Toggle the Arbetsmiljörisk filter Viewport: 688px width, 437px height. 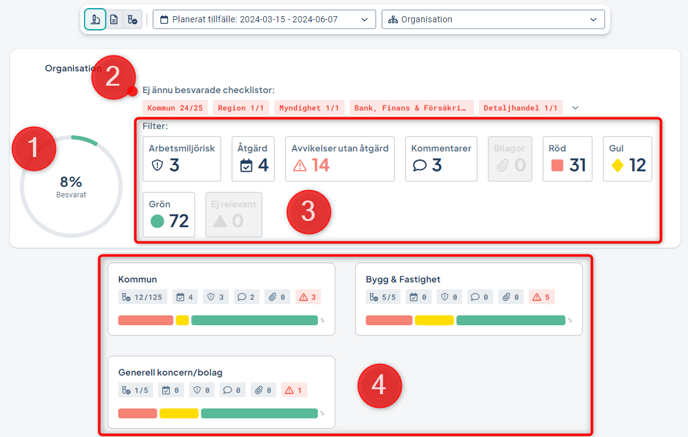tap(182, 158)
